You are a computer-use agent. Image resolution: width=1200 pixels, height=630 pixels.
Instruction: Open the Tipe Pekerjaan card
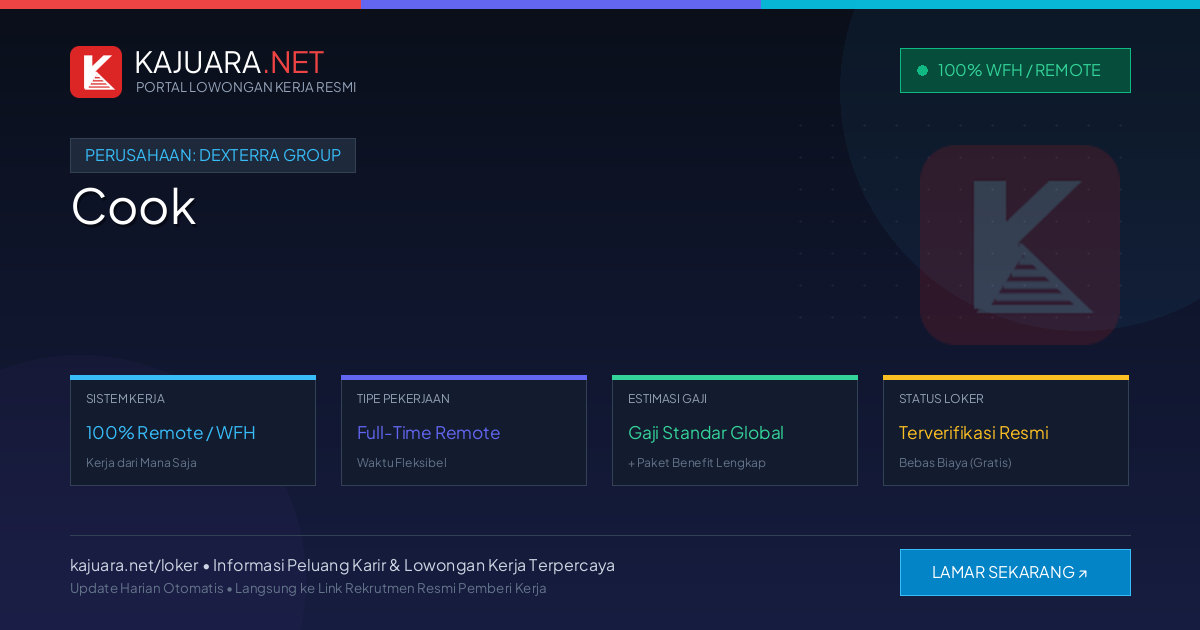(x=464, y=430)
